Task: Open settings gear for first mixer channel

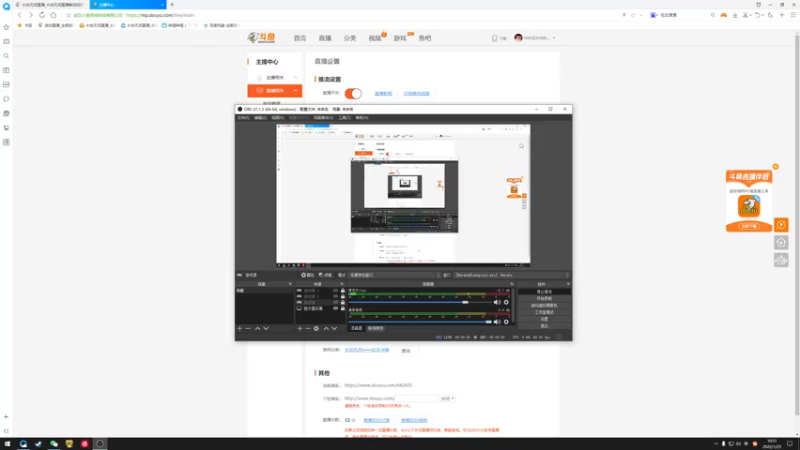Action: [506, 302]
